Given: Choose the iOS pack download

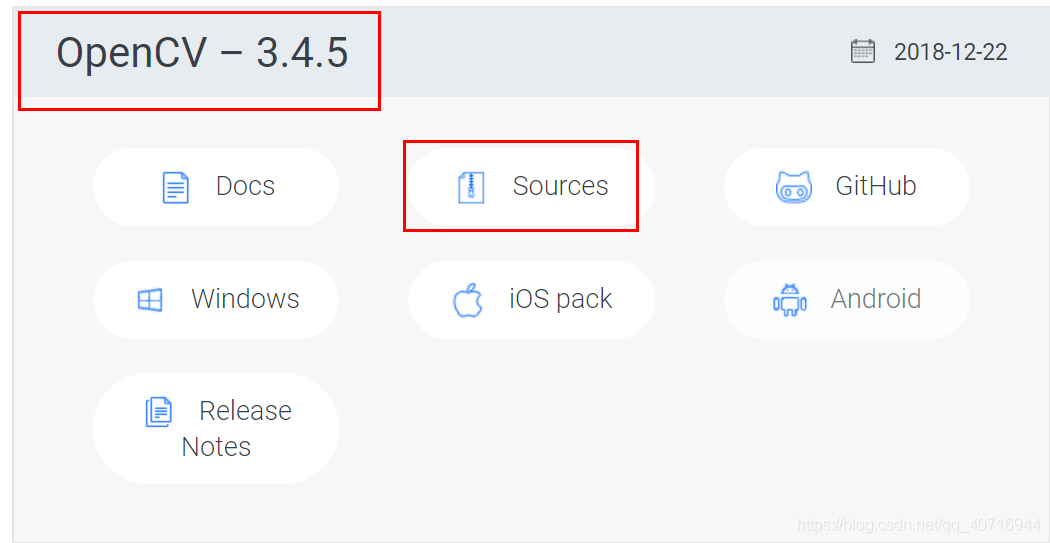Looking at the screenshot, I should (531, 299).
